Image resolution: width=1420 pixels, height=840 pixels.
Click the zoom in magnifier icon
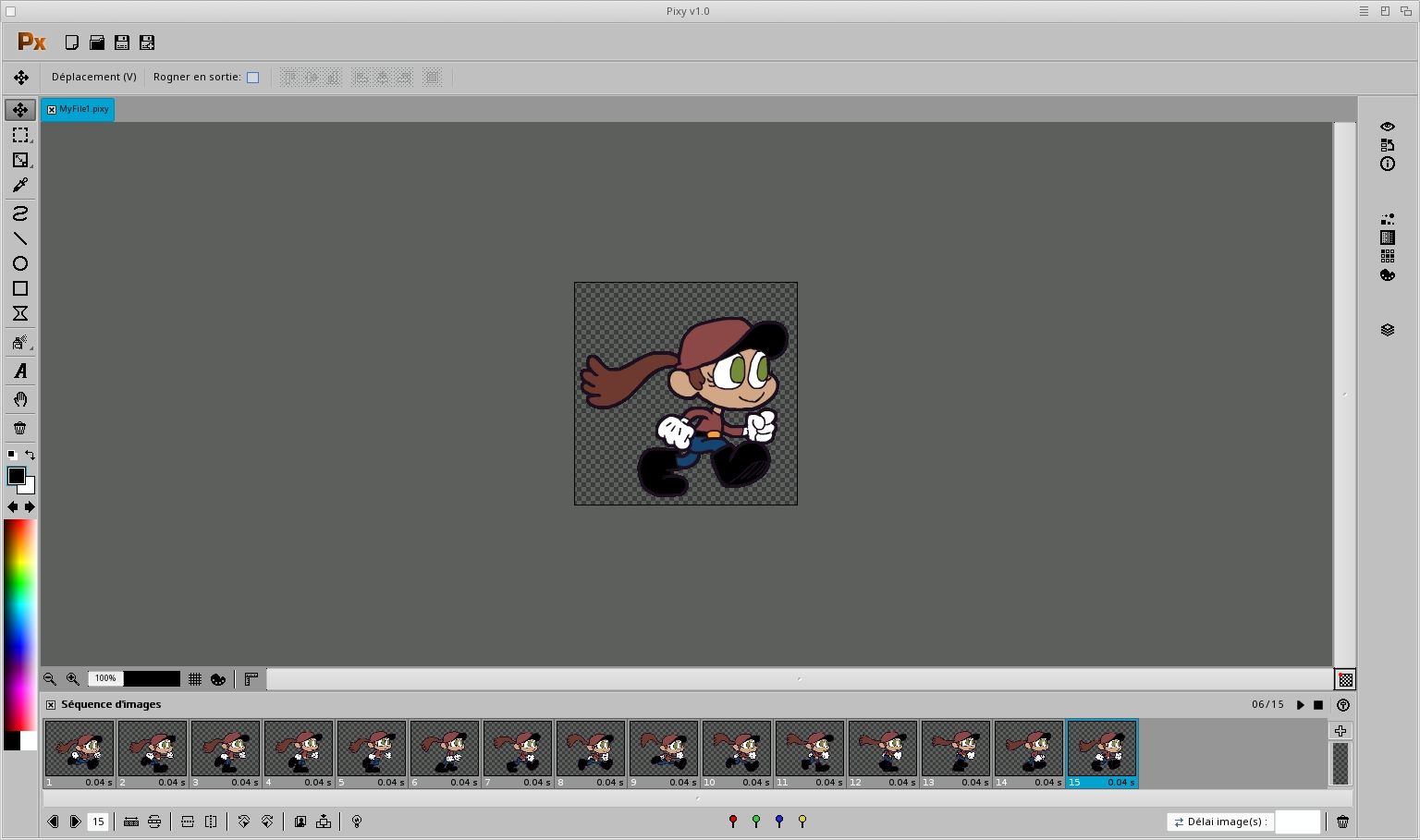[73, 679]
